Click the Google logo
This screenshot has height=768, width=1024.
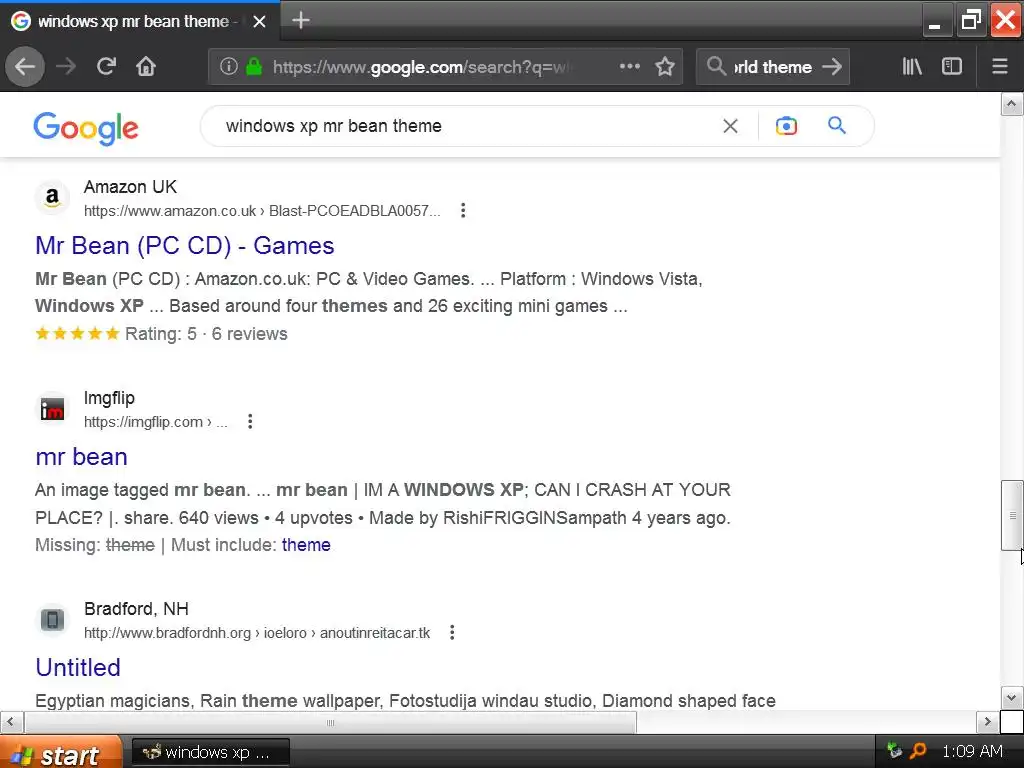(86, 129)
